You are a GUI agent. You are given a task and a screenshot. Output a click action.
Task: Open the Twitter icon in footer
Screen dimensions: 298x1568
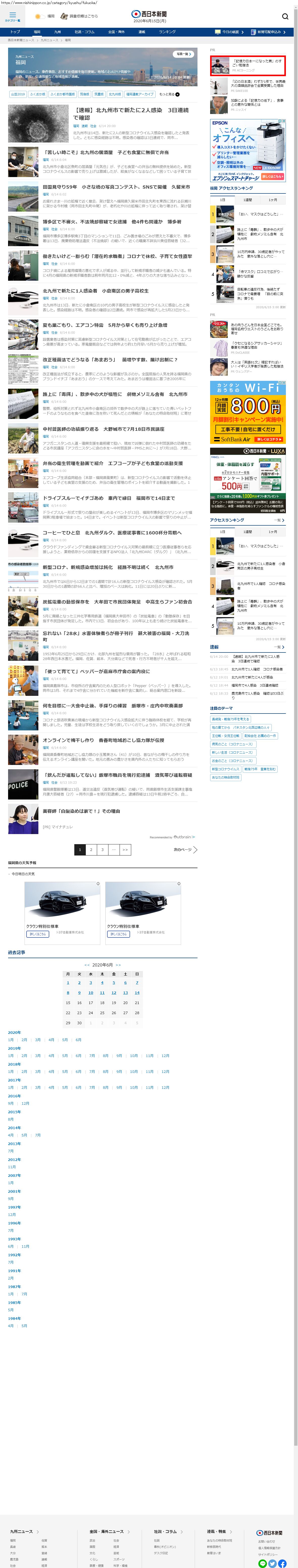pyautogui.click(x=272, y=1563)
